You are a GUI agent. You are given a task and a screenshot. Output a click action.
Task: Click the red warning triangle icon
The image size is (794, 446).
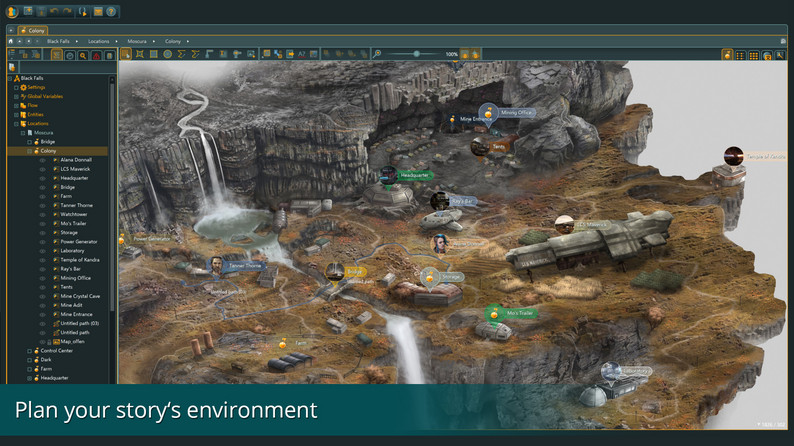[96, 55]
